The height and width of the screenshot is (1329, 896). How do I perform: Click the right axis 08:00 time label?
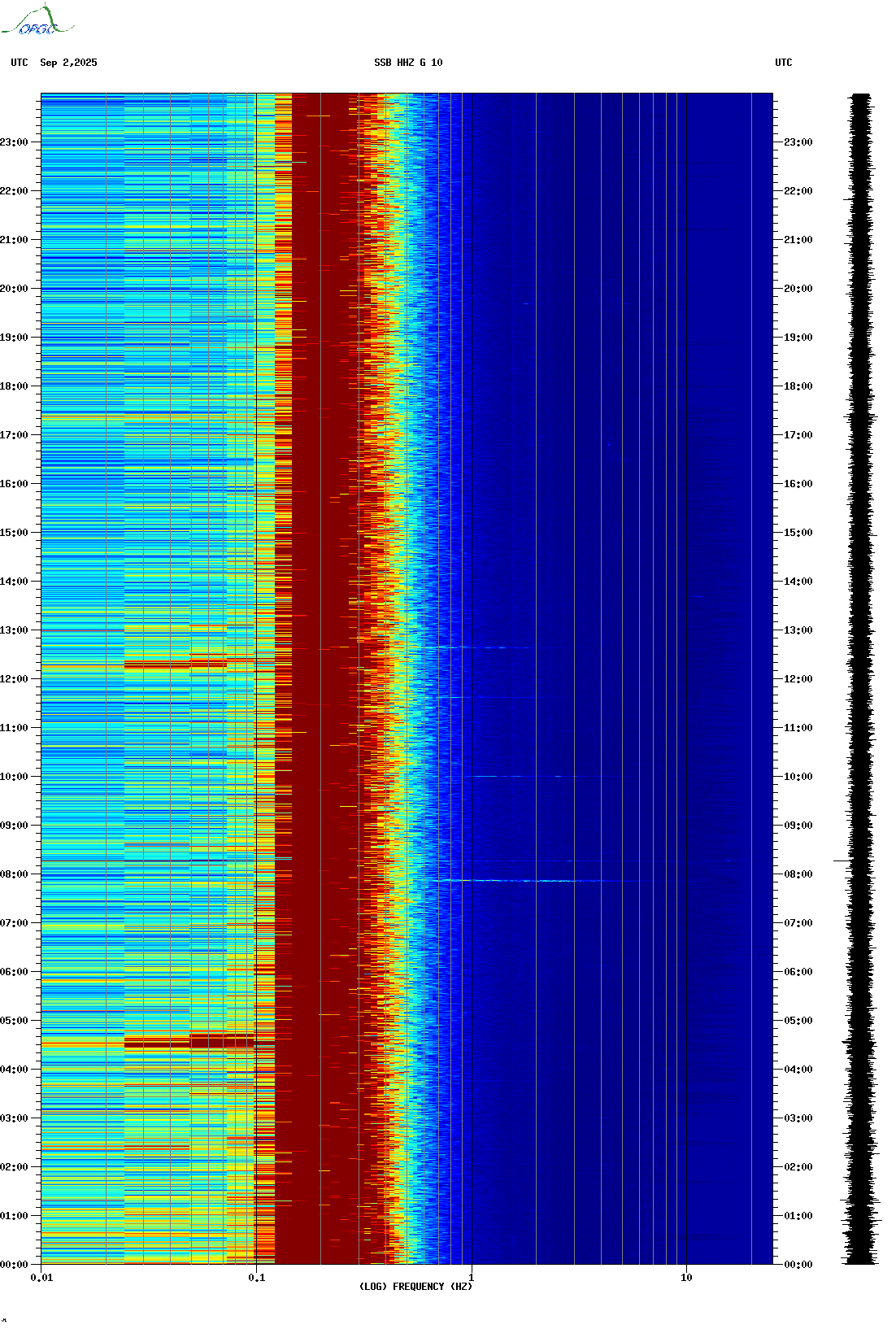(x=798, y=874)
